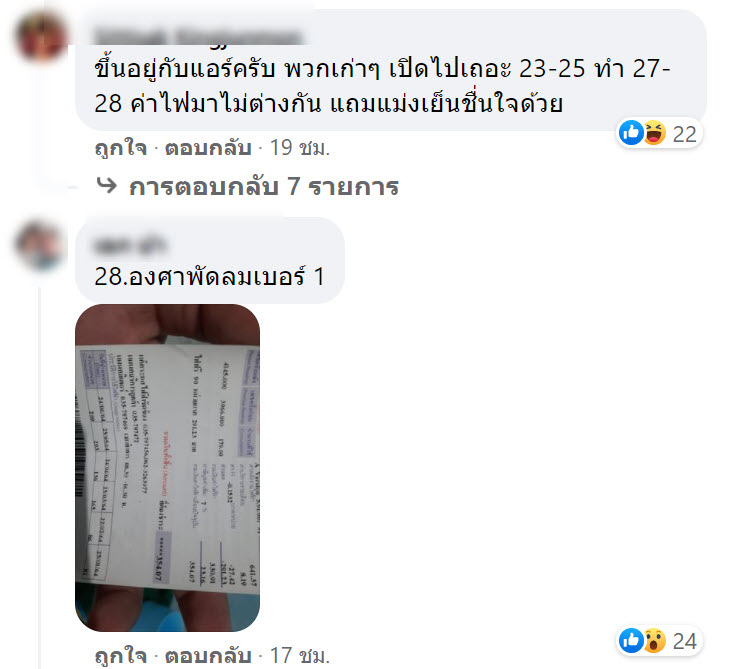Like the comment posted 19 ชม. ago
Screen dimensions: 750x669
(x=121, y=148)
